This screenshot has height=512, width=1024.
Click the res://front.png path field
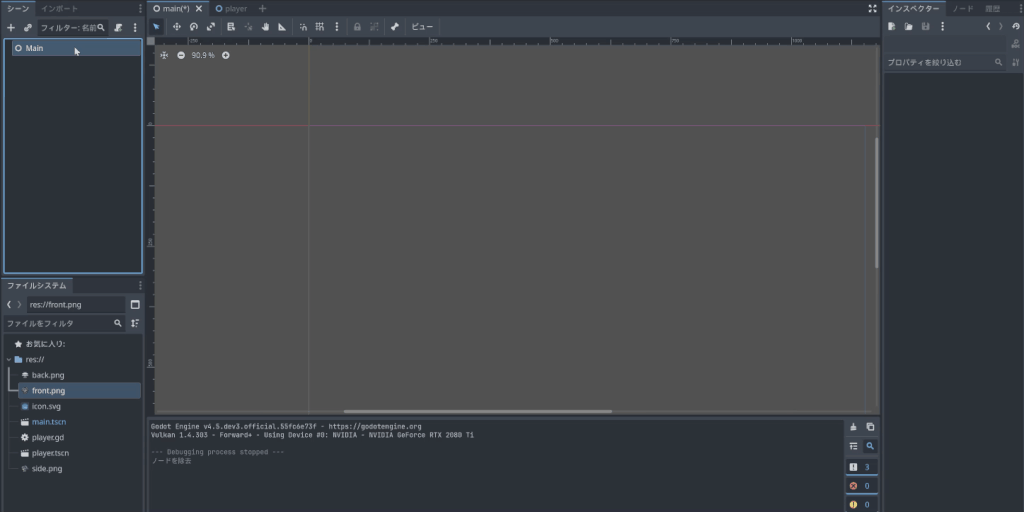76,304
